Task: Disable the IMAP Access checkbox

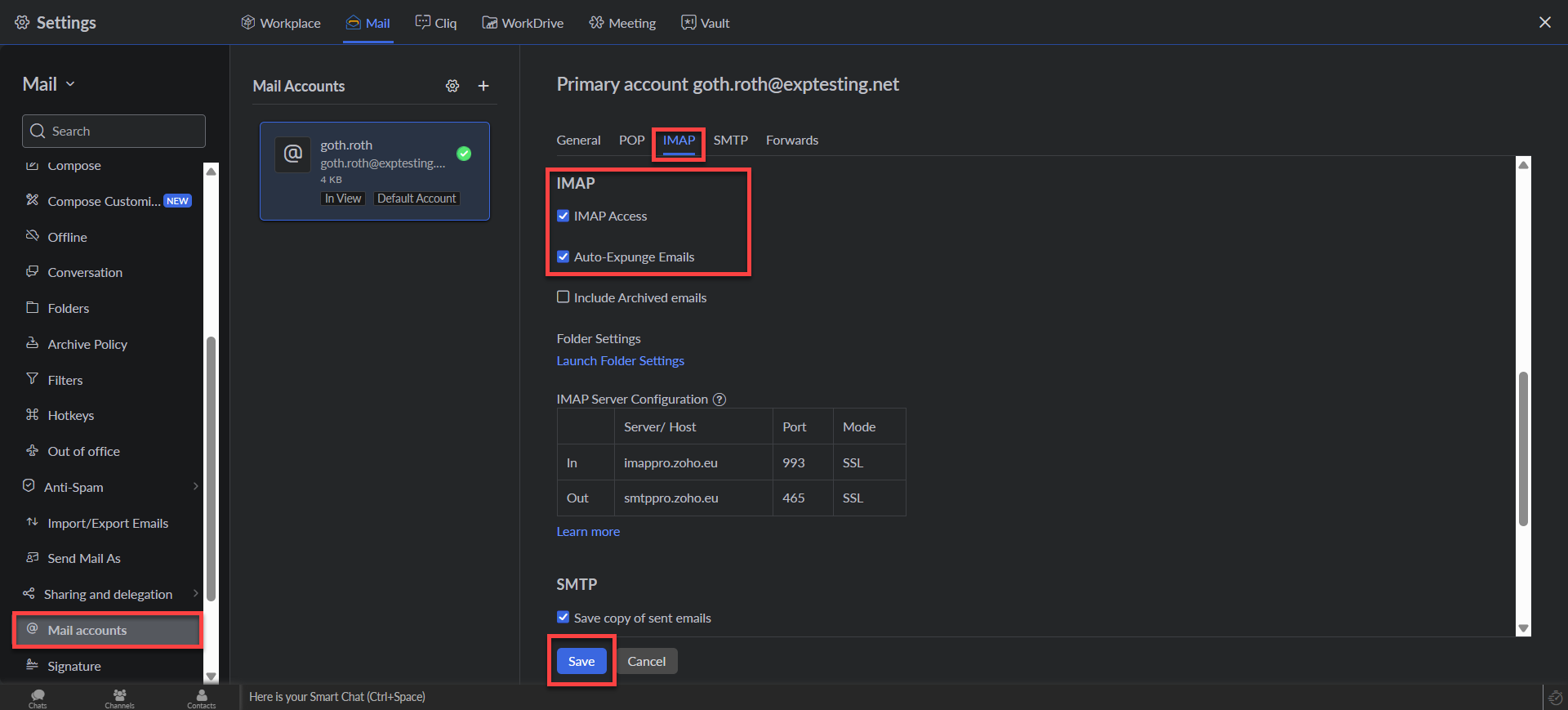Action: click(x=563, y=216)
